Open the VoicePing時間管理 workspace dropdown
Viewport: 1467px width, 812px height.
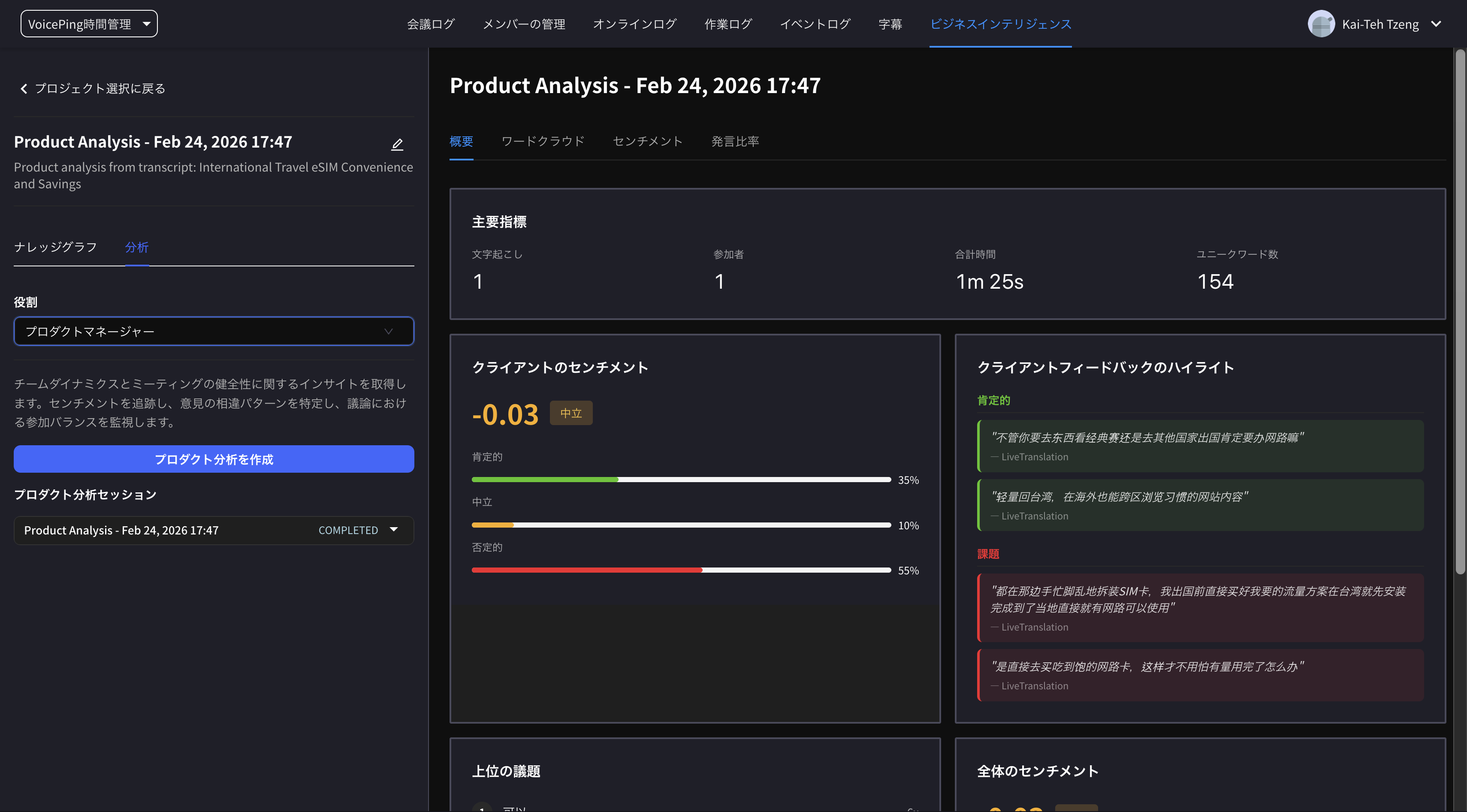point(89,23)
